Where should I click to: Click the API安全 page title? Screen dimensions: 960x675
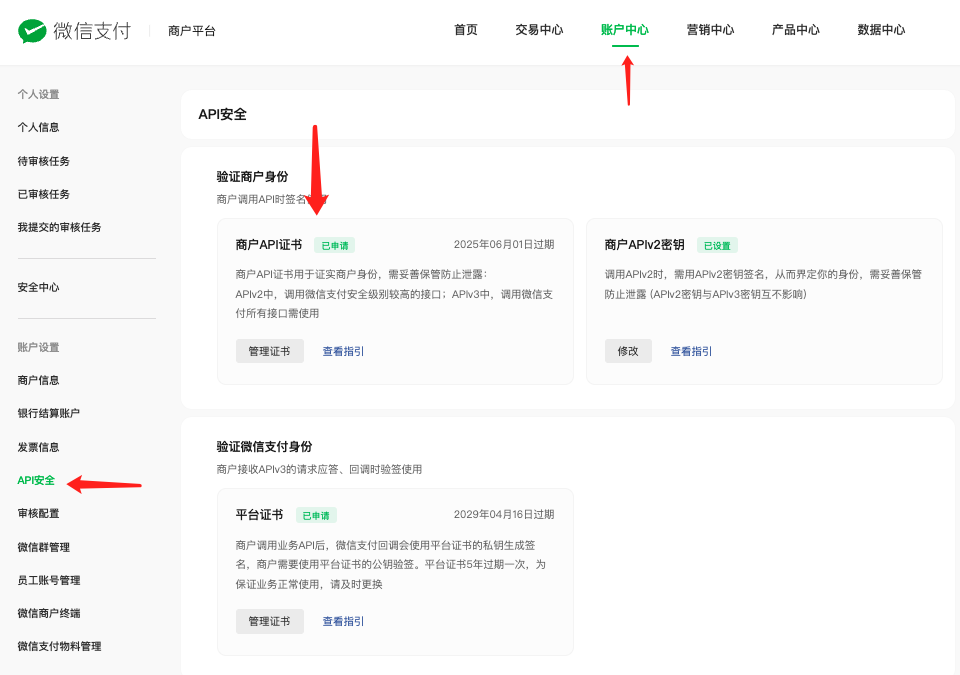click(x=222, y=115)
